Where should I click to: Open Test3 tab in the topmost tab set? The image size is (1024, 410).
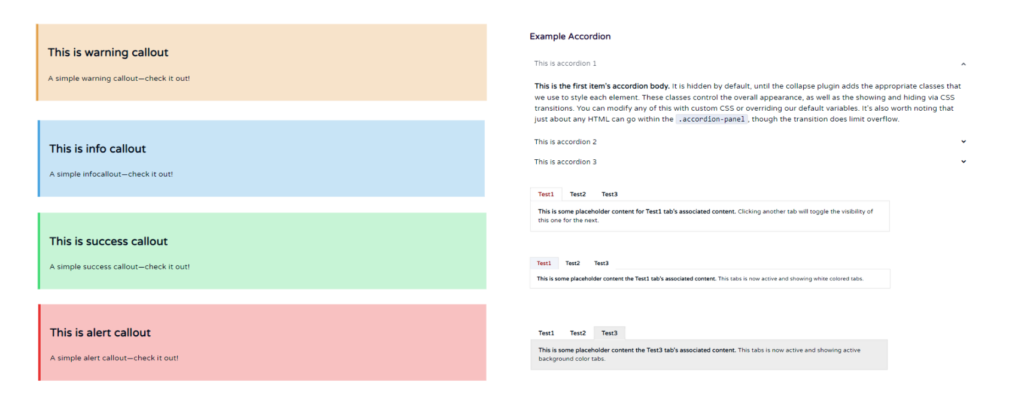click(x=609, y=194)
